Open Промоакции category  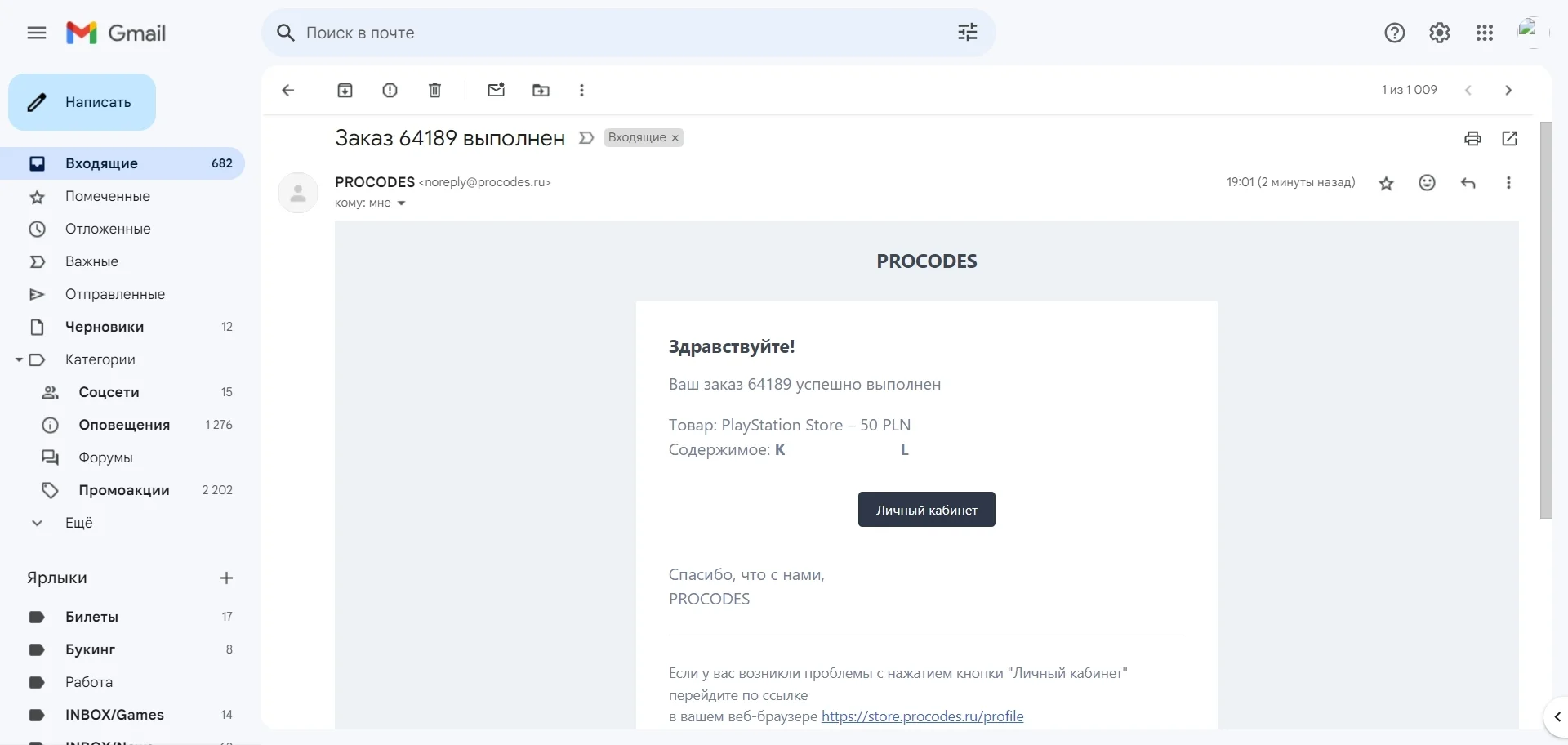122,490
